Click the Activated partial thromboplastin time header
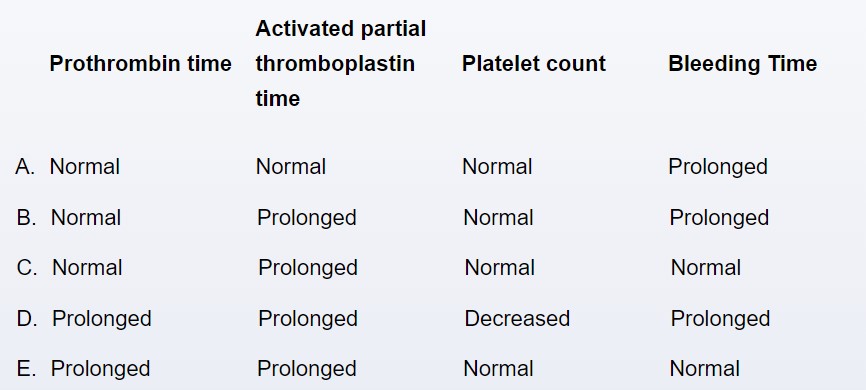Viewport: 866px width, 390px height. click(340, 64)
